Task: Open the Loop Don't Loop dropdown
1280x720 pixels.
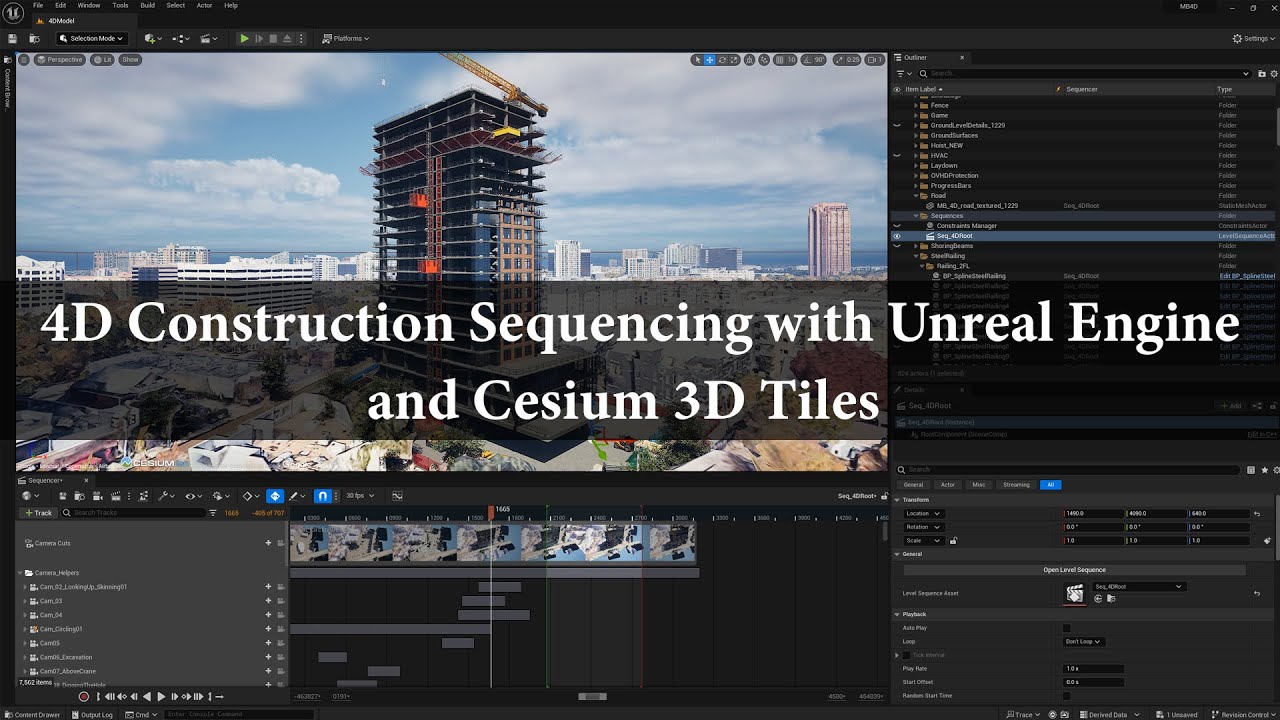Action: click(x=1083, y=642)
